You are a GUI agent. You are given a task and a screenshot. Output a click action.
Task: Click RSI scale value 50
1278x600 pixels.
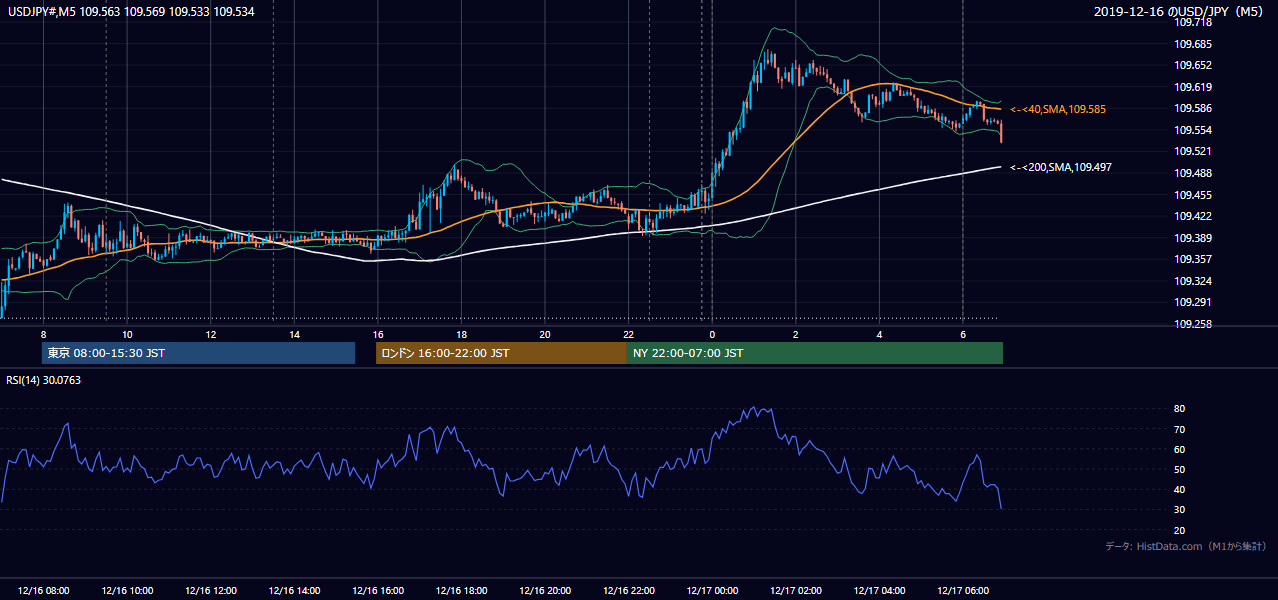pos(1180,470)
